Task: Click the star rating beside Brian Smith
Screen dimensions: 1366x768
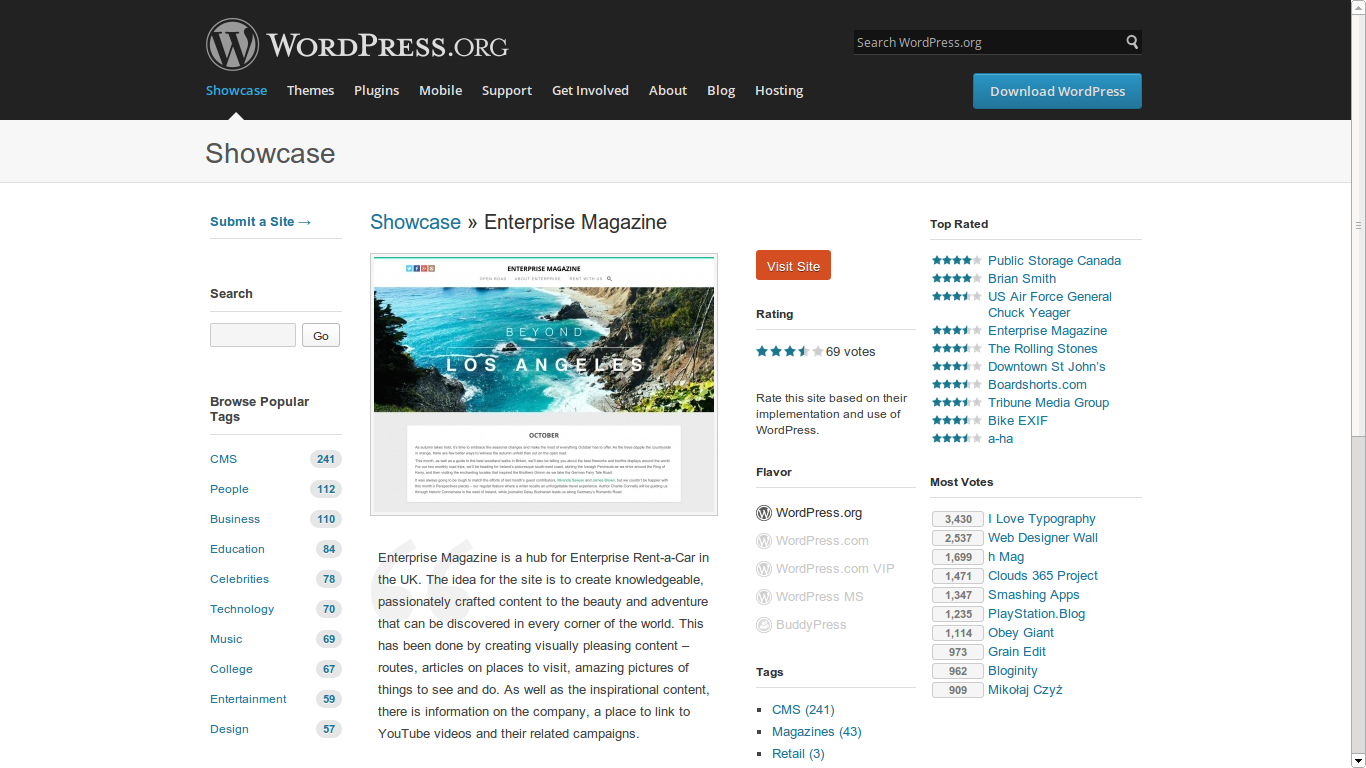Action: (x=957, y=279)
